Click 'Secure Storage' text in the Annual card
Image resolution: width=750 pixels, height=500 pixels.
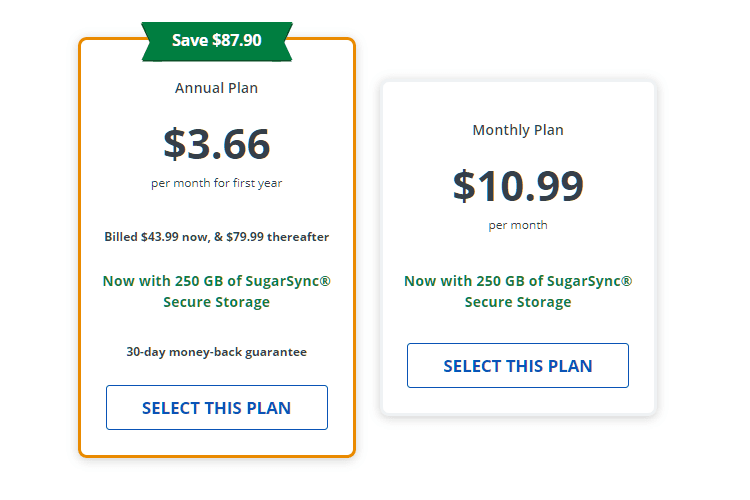[x=217, y=302]
